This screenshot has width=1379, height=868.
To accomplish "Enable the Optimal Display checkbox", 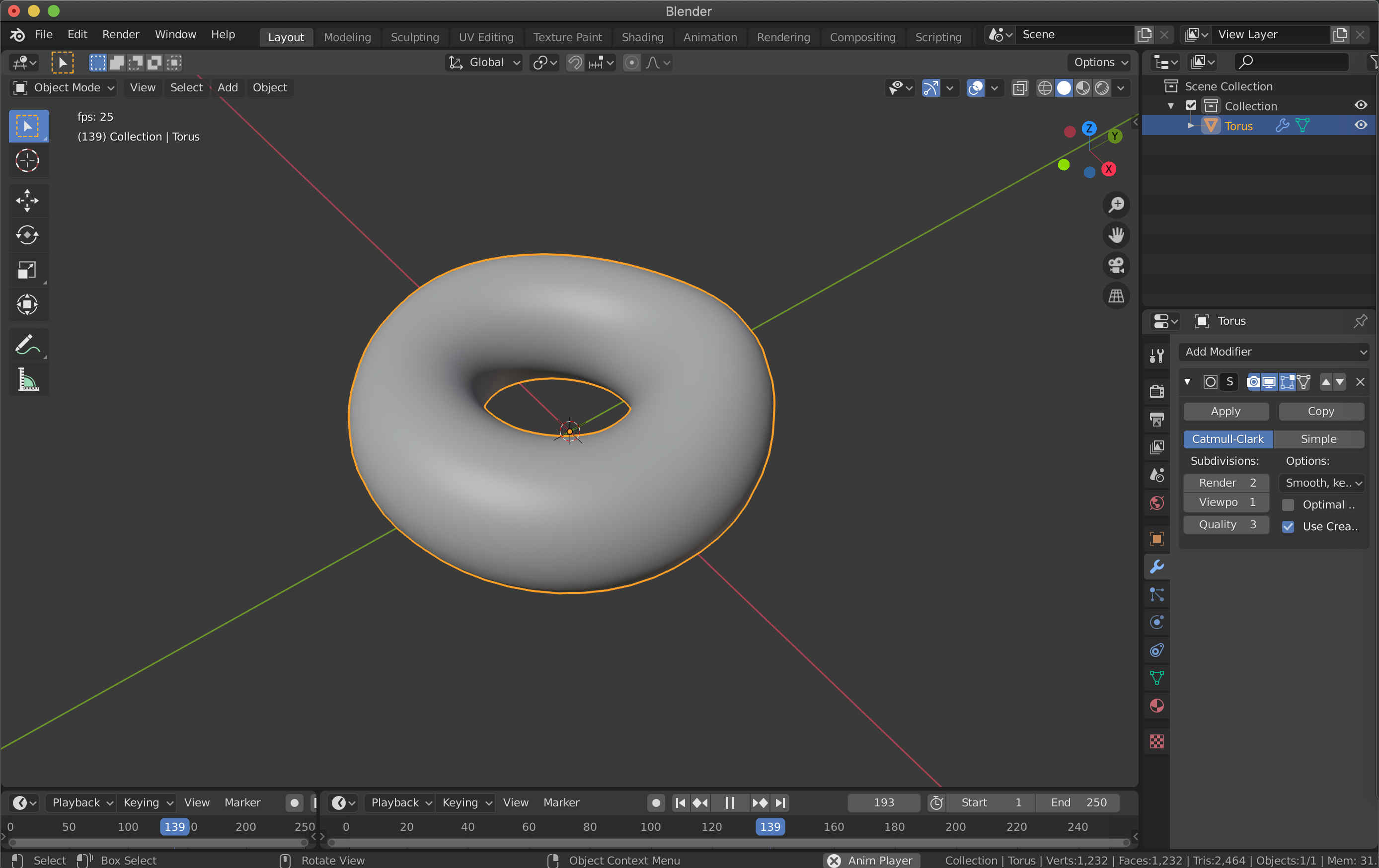I will point(1288,505).
